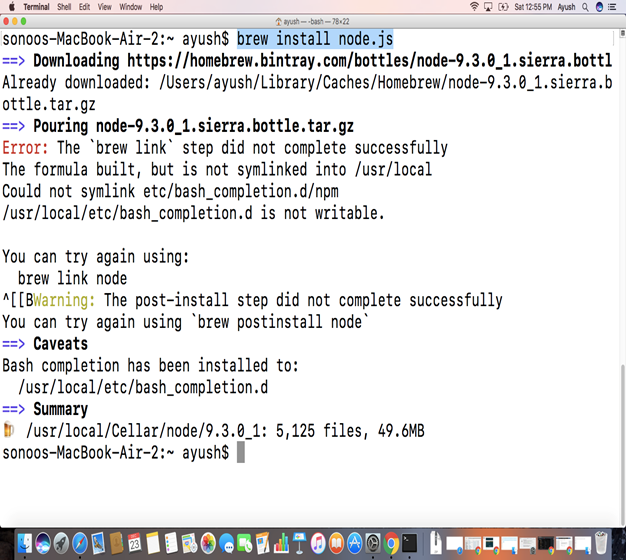The width and height of the screenshot is (626, 560).
Task: Open Safari compass icon in Dock
Action: click(80, 544)
